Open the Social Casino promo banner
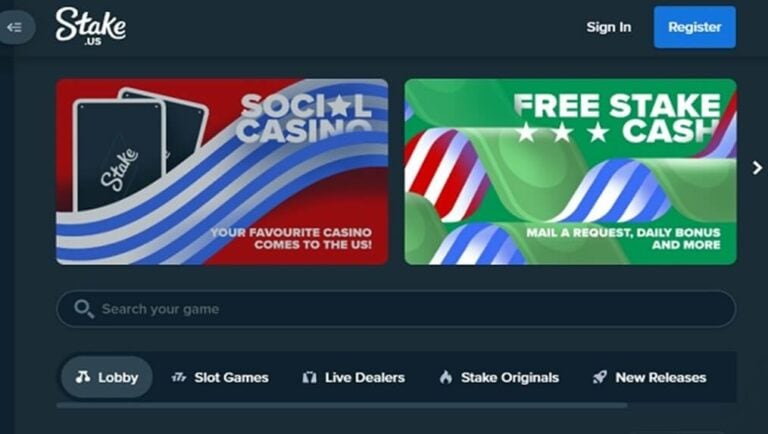 coord(222,171)
